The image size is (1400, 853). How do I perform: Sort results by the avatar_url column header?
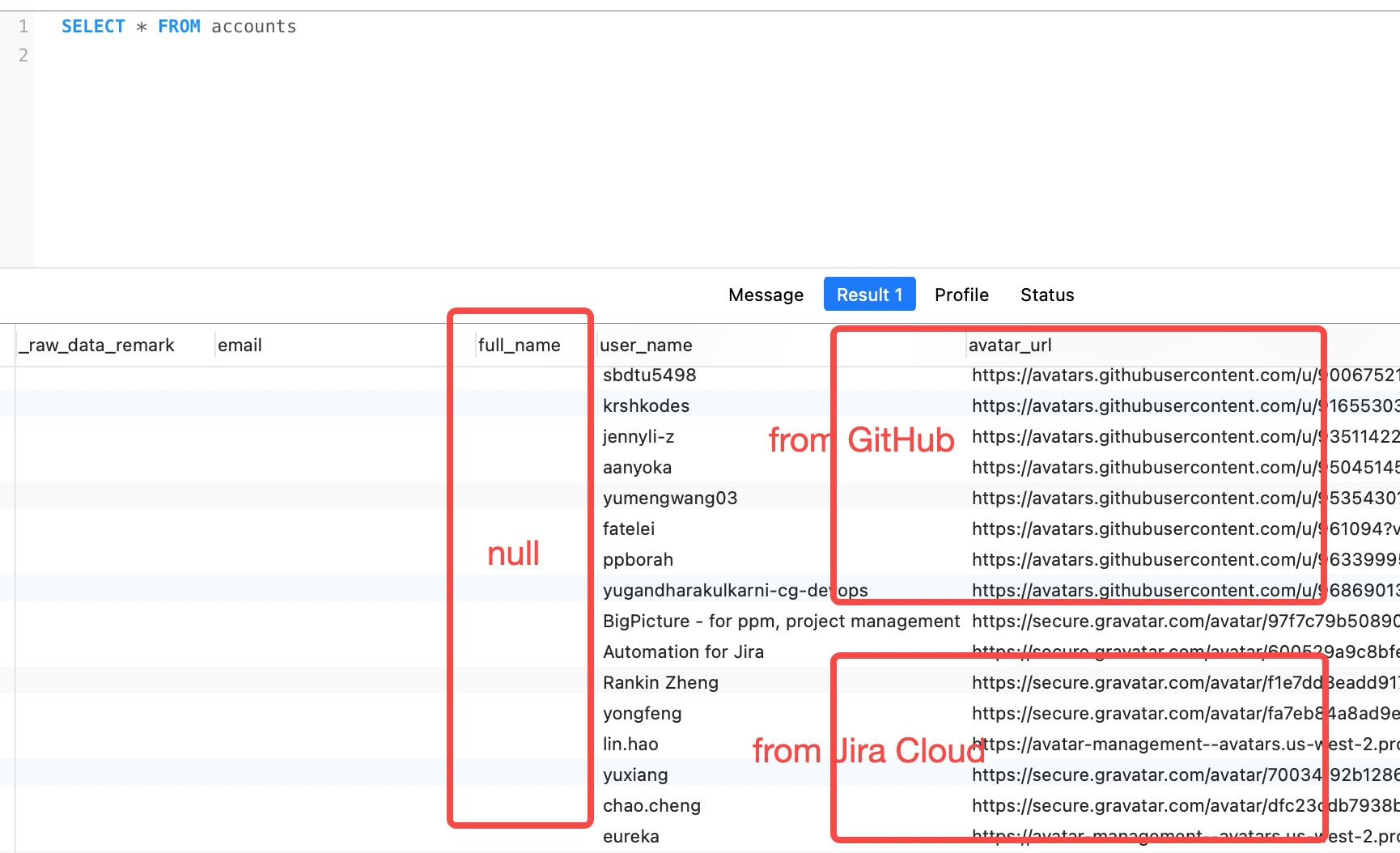1010,344
